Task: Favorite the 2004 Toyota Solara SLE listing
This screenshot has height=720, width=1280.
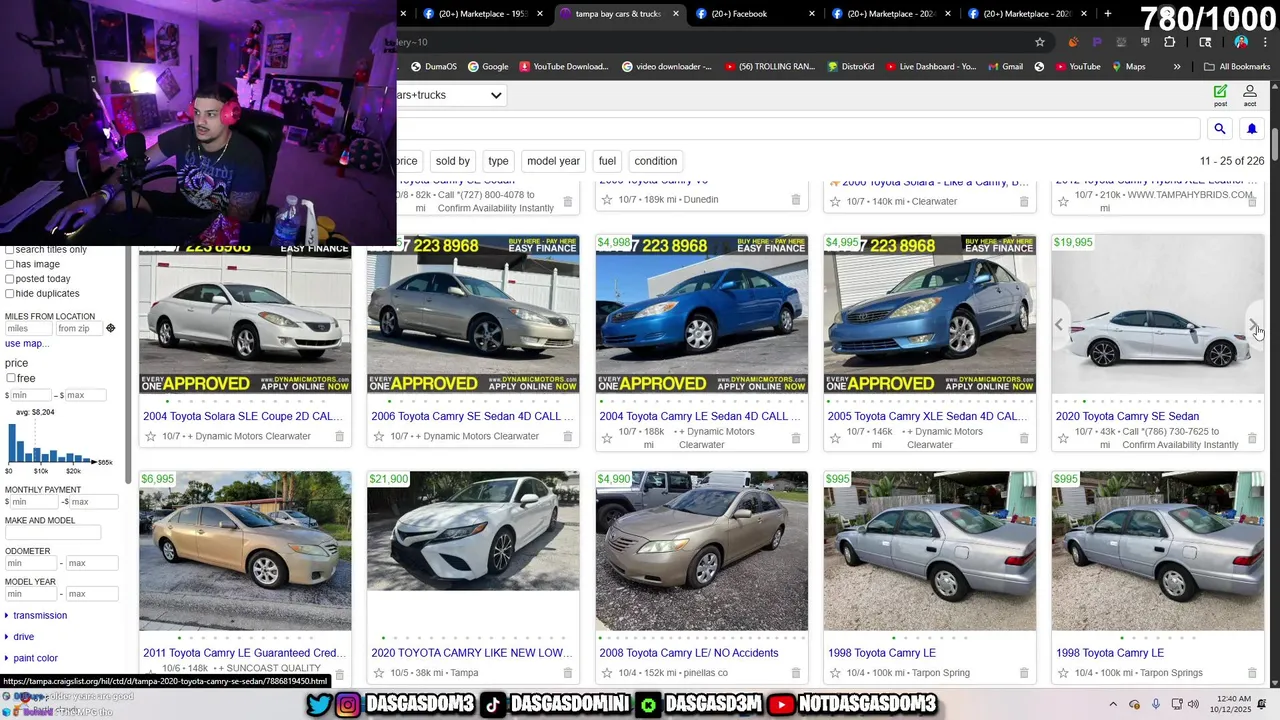Action: coord(150,436)
